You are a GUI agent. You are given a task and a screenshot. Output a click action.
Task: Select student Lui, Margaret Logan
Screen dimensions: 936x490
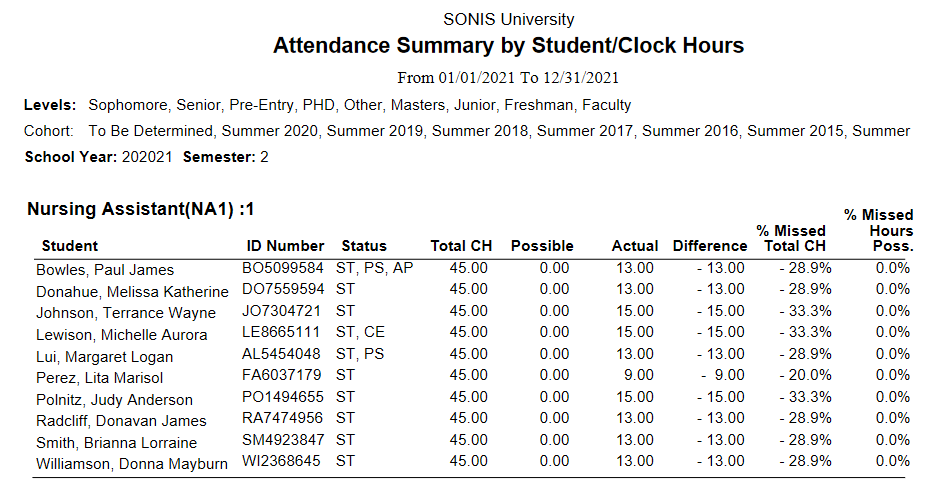click(104, 357)
